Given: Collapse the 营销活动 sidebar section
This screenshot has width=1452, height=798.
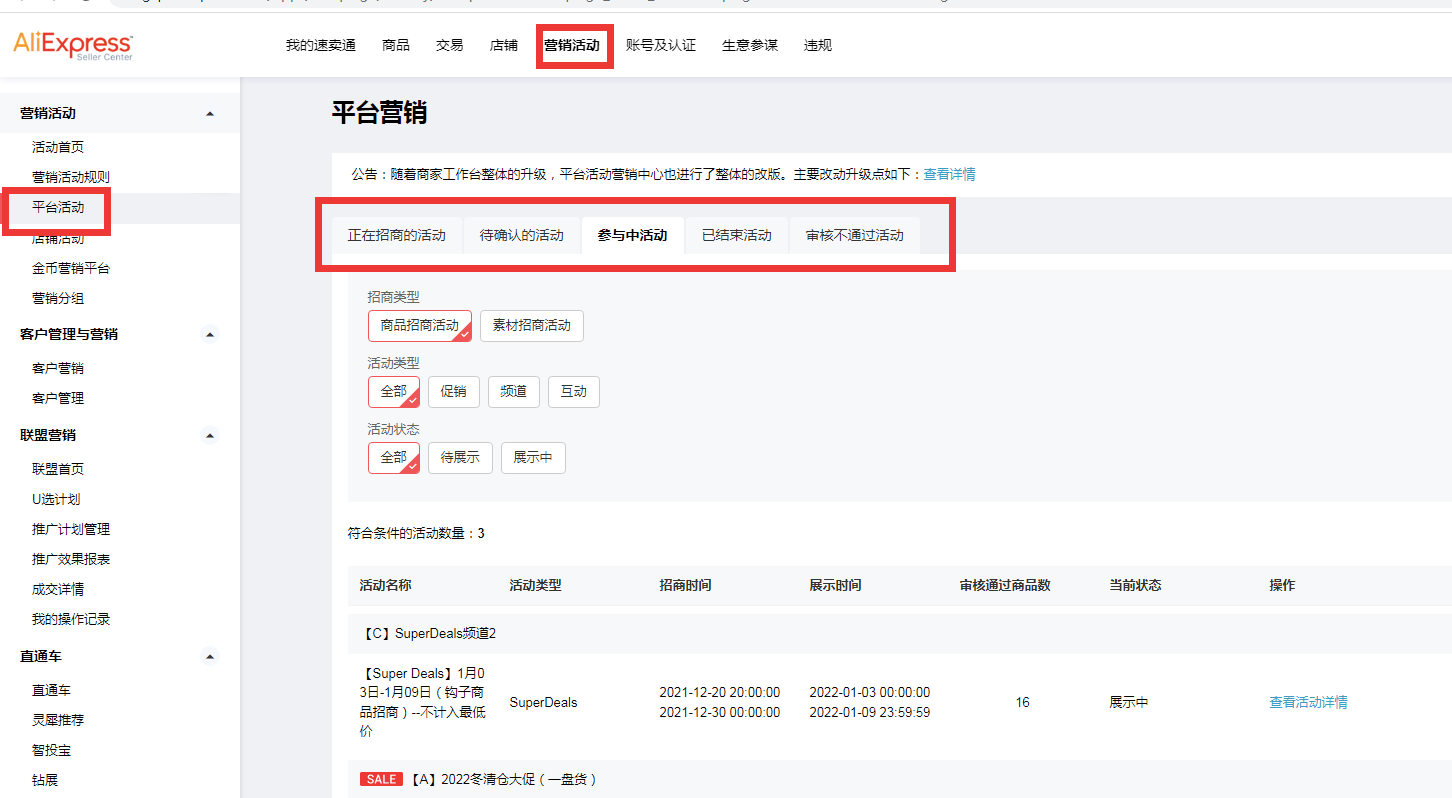Looking at the screenshot, I should click(x=210, y=114).
